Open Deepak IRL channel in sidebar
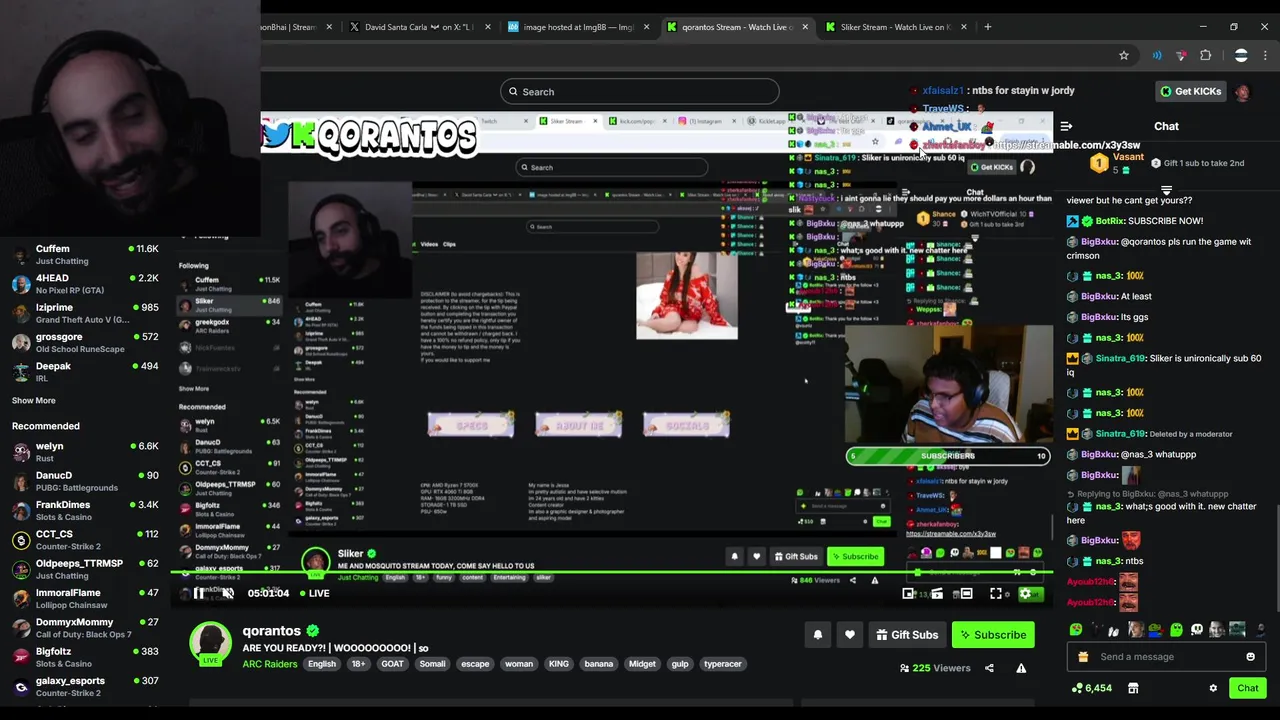This screenshot has width=1280, height=720. [x=84, y=372]
